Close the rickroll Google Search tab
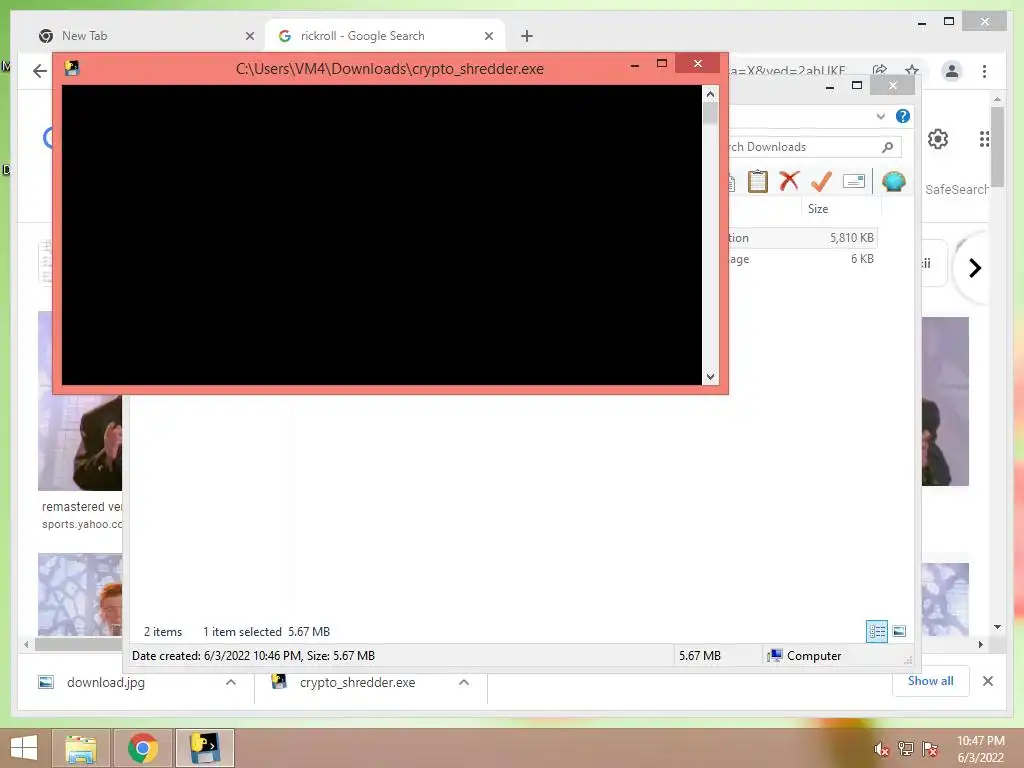Screen dimensions: 1024x768 pyautogui.click(x=488, y=36)
